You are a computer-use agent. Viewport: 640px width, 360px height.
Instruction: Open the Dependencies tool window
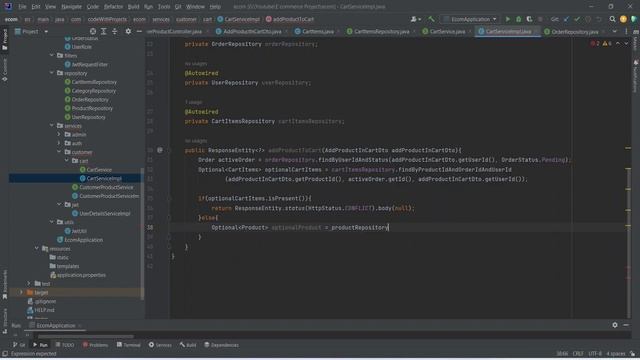(221, 345)
